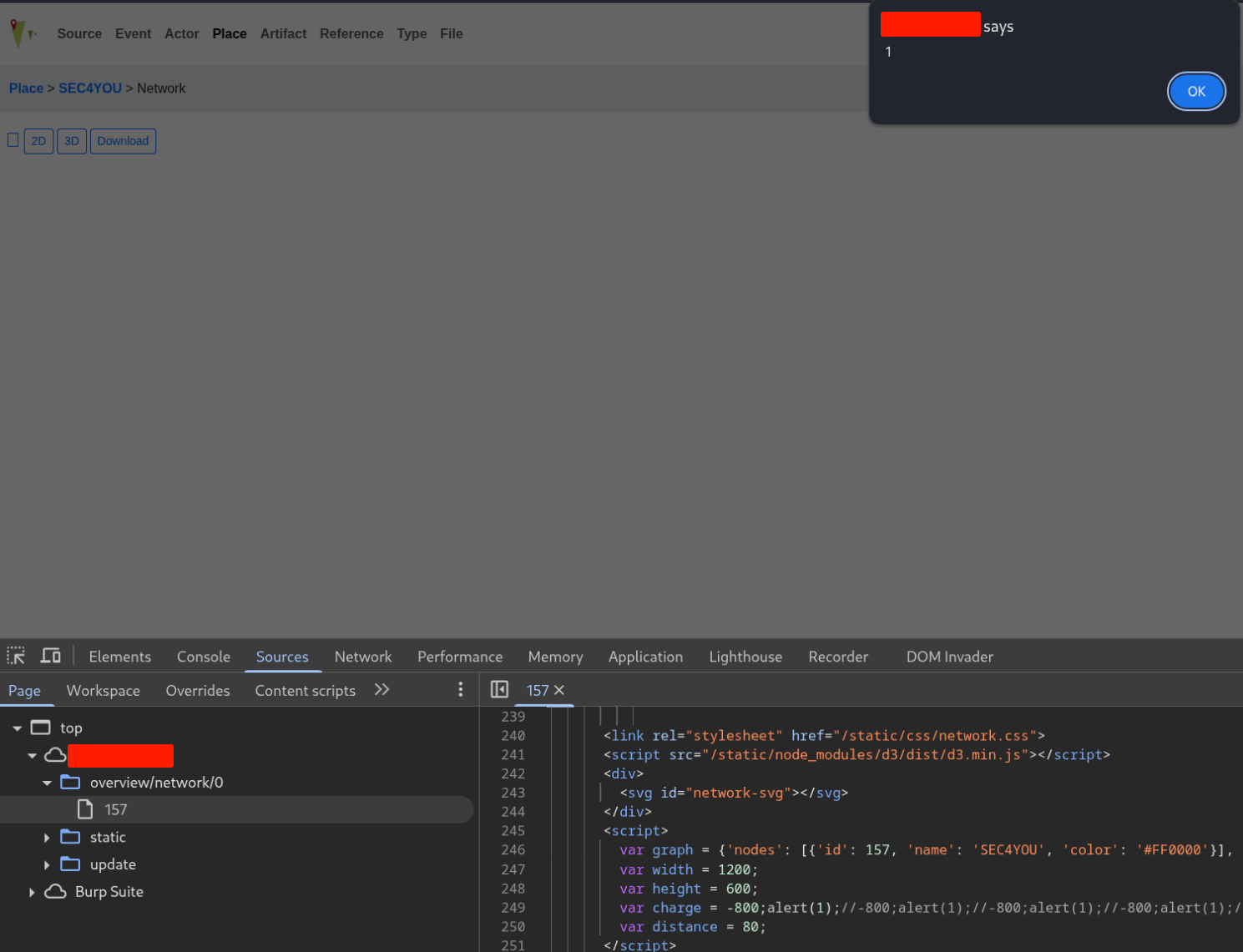Click the toggle navigator sidebar icon
The image size is (1243, 952).
coord(499,689)
